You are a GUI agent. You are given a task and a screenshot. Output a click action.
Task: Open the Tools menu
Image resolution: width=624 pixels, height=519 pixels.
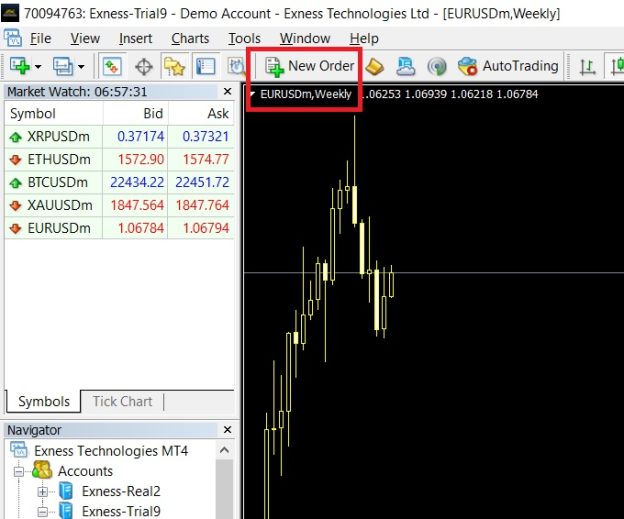[244, 39]
